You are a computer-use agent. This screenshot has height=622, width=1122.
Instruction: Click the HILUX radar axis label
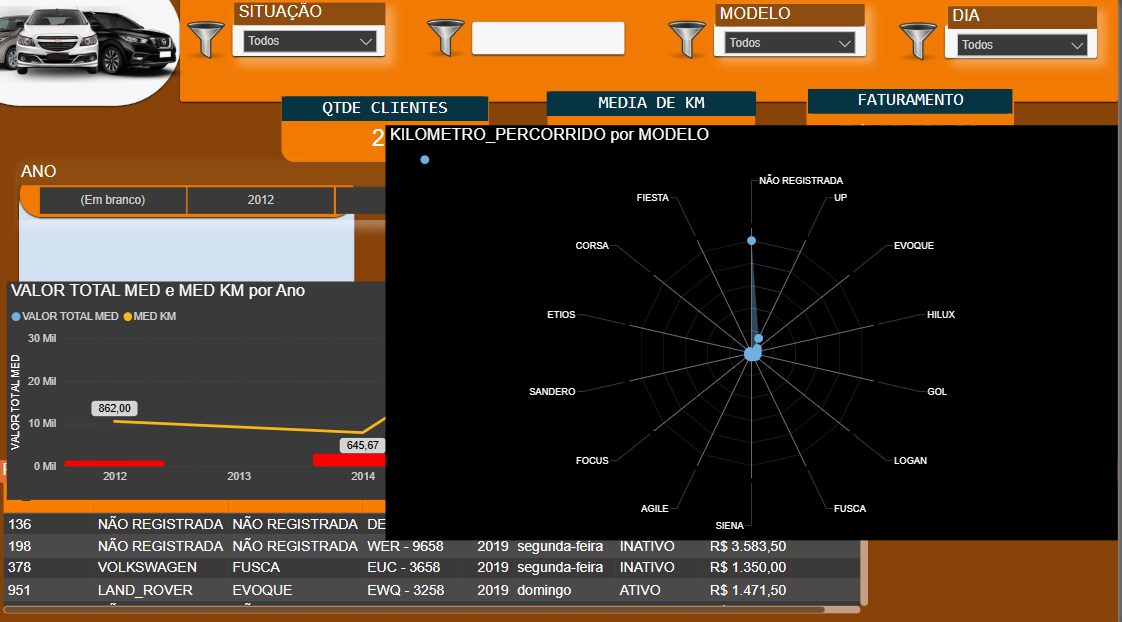[941, 314]
